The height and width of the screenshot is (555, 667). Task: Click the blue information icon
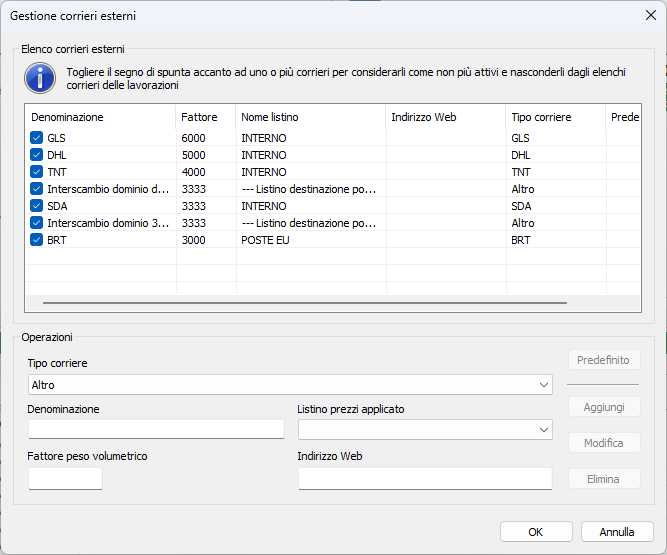click(x=40, y=77)
